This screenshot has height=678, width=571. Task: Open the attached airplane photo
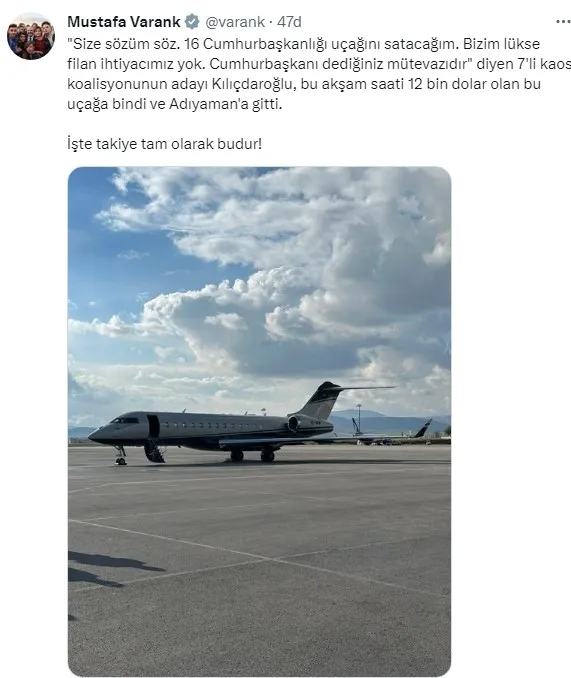259,422
